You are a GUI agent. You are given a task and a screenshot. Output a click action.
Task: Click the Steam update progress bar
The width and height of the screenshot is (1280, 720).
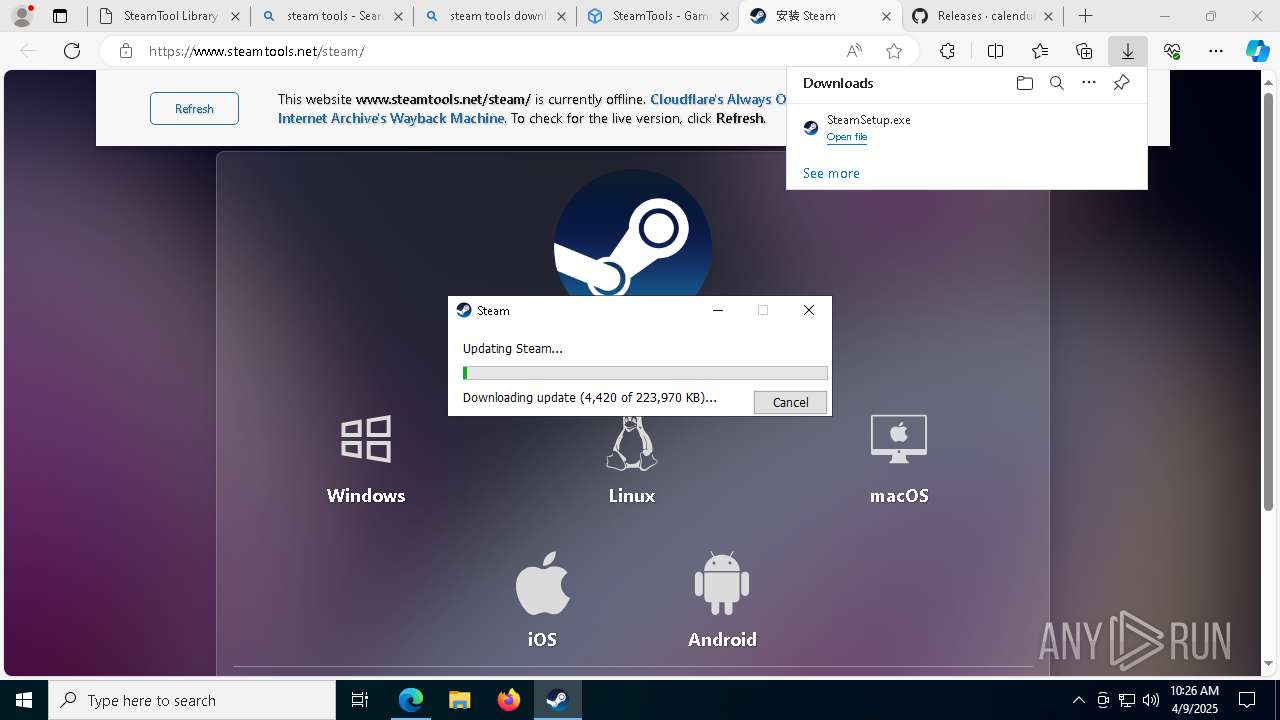pos(645,373)
